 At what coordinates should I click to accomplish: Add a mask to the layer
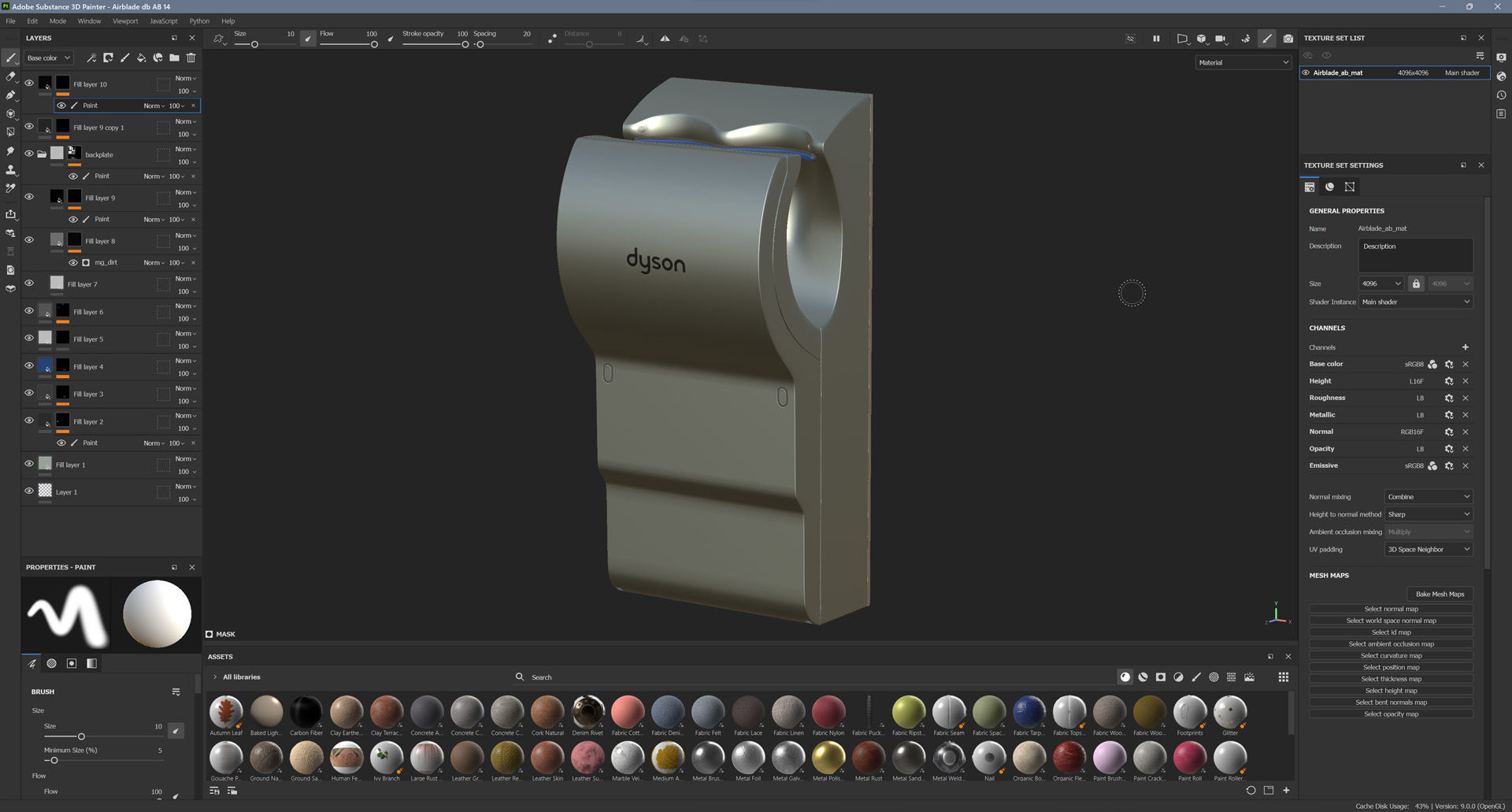(108, 57)
